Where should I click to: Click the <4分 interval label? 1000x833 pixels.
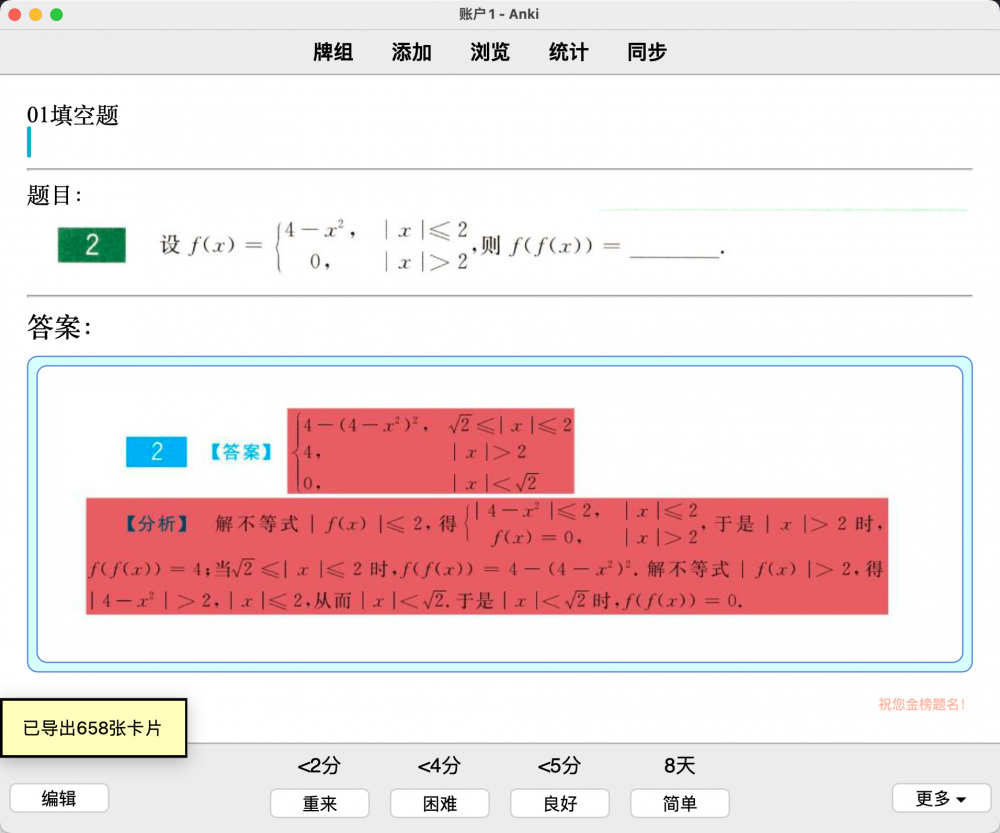439,765
